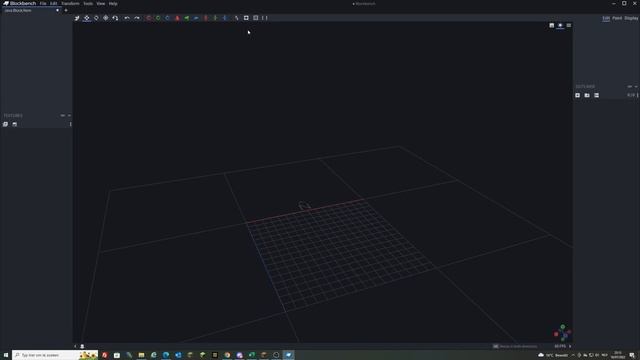The width and height of the screenshot is (640, 360).
Task: Click the Add Group icon in Outliner
Action: tap(587, 95)
